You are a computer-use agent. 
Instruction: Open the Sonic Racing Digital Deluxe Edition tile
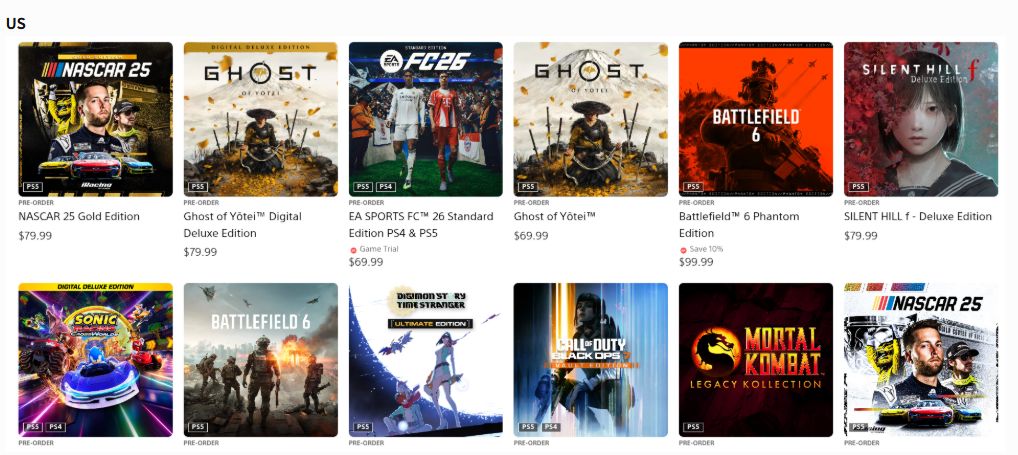(x=95, y=360)
